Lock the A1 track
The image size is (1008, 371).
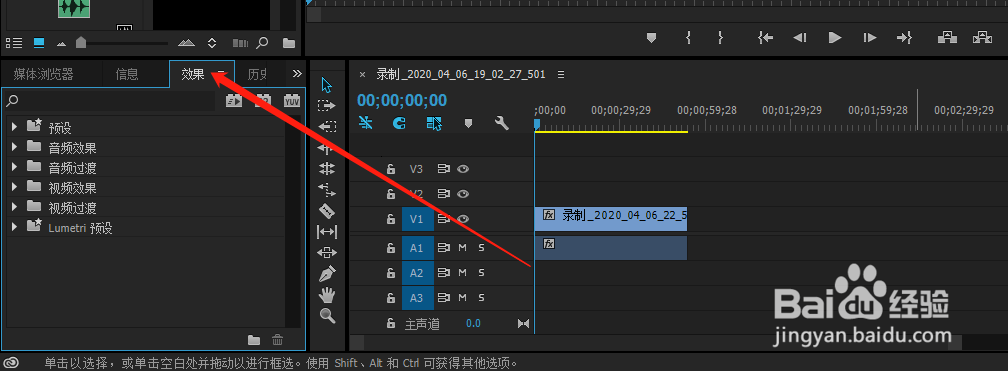(x=390, y=248)
